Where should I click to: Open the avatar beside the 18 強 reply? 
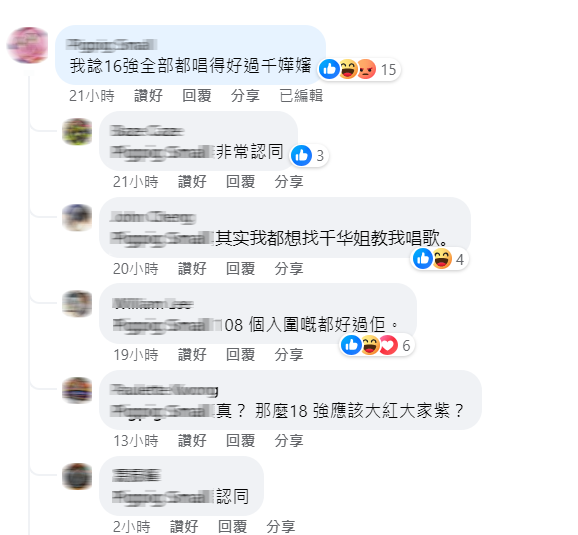77,390
